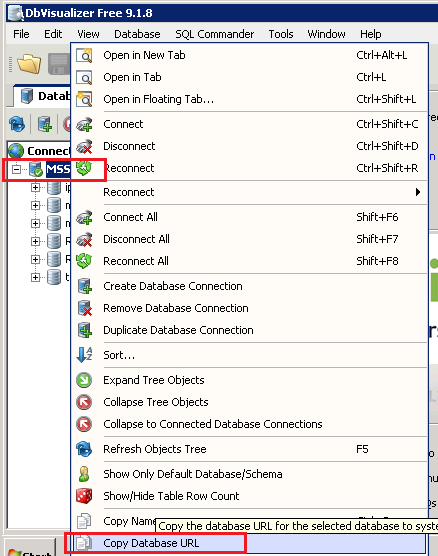The width and height of the screenshot is (438, 556).
Task: Expand the first database node under MSS
Action: [x=35, y=187]
